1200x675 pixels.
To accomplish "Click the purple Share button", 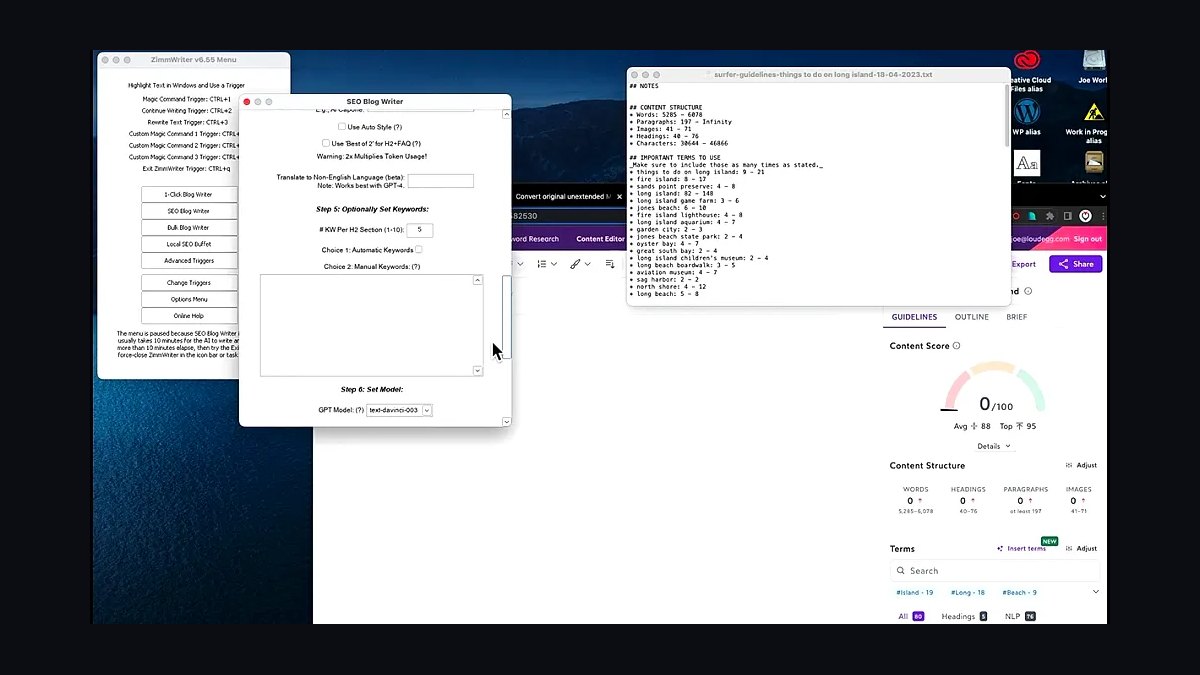I will point(1076,264).
